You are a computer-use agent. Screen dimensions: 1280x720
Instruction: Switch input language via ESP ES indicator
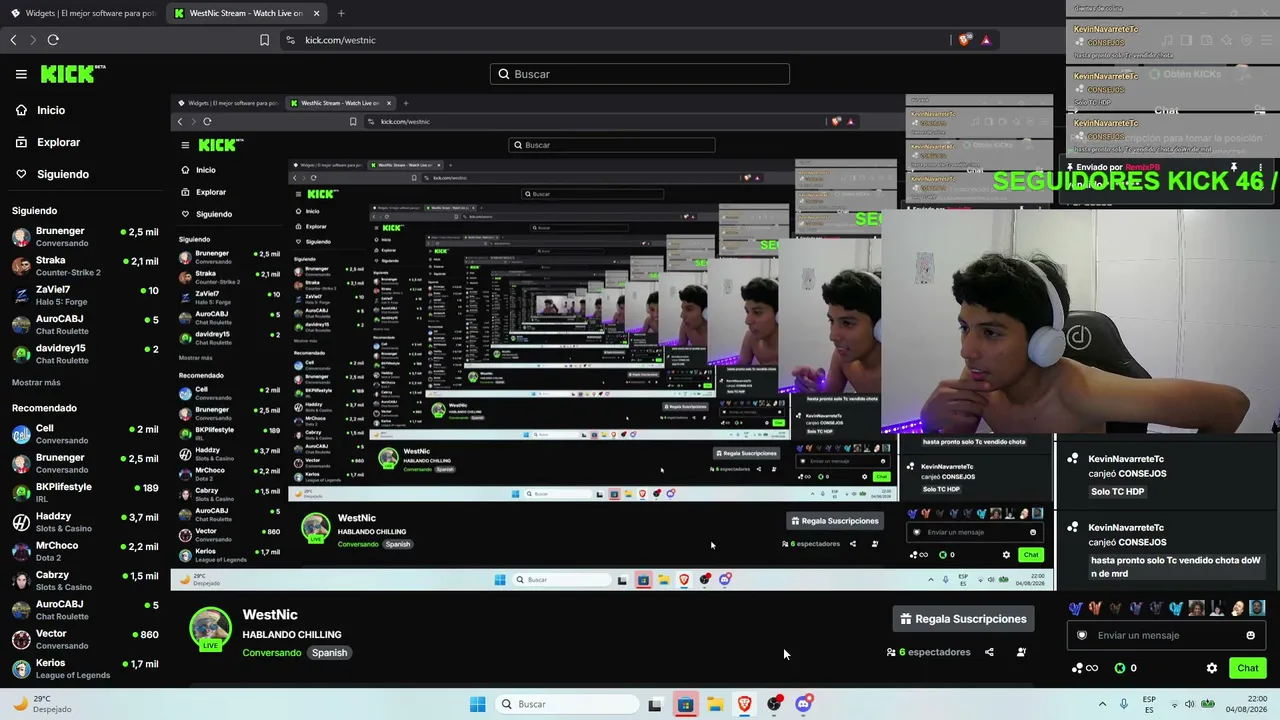point(1149,704)
